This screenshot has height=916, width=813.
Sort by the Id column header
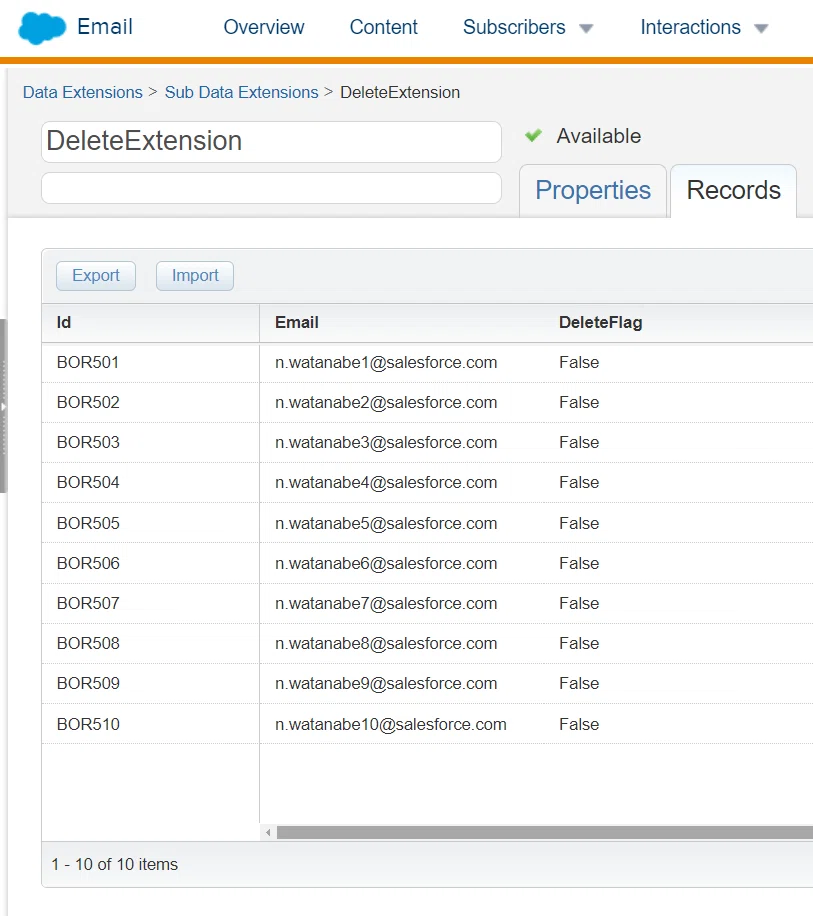(151, 322)
